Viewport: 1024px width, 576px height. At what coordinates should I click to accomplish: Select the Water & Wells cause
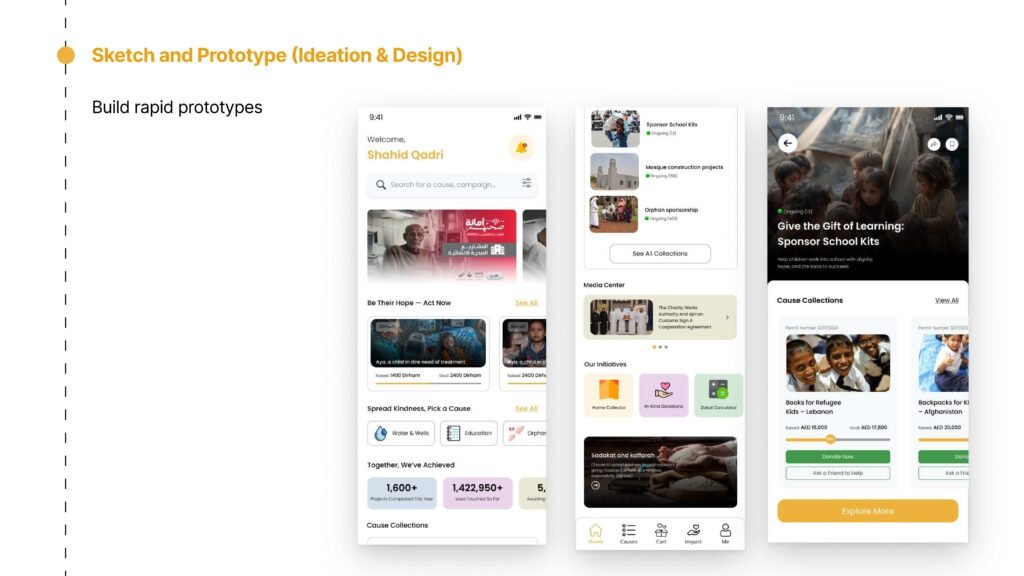401,433
